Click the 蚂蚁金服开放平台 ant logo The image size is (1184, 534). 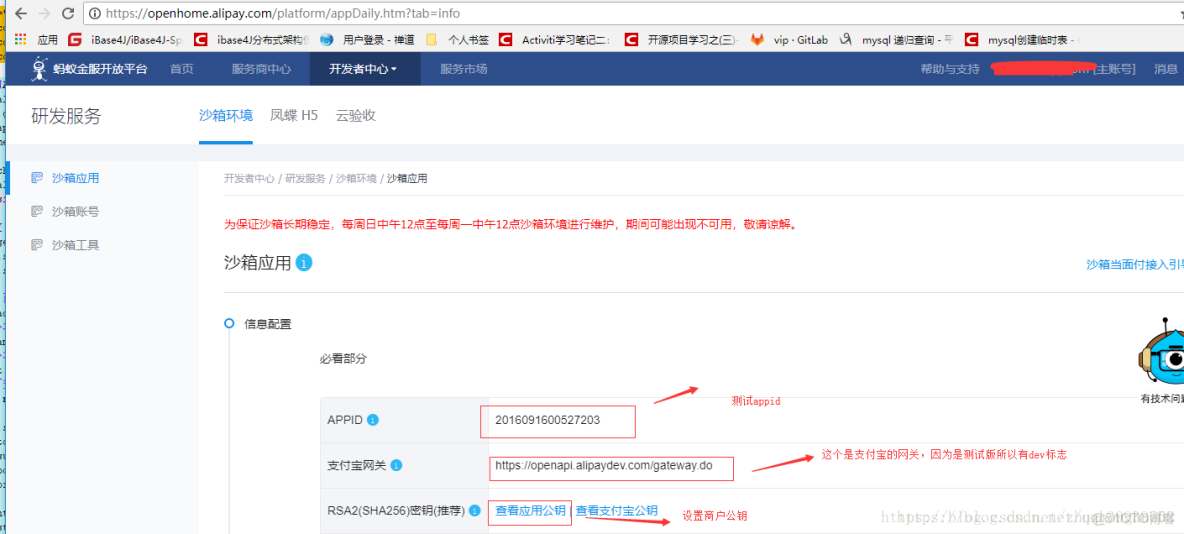[x=39, y=69]
